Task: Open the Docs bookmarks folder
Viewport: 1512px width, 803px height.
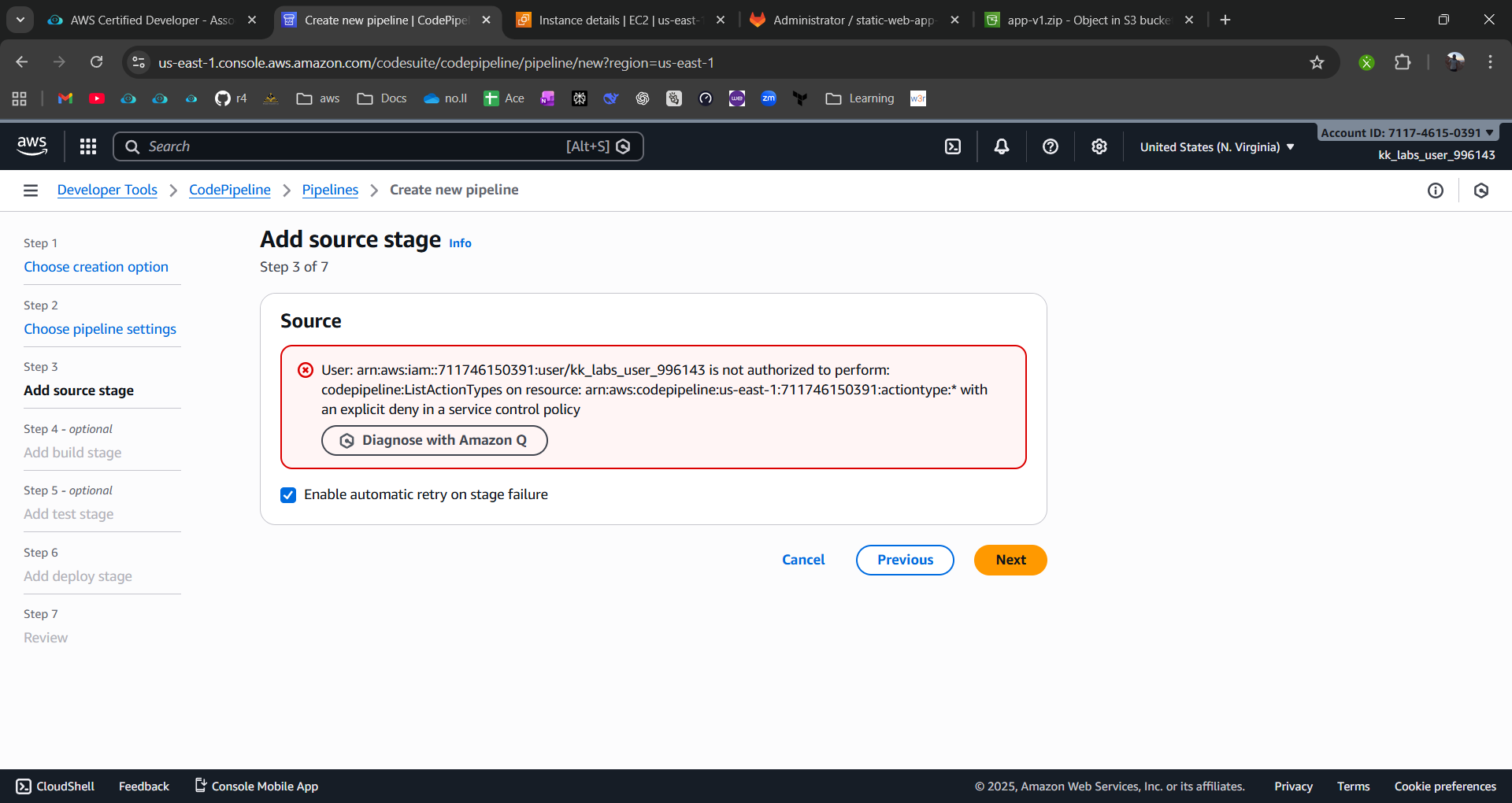Action: [x=382, y=98]
